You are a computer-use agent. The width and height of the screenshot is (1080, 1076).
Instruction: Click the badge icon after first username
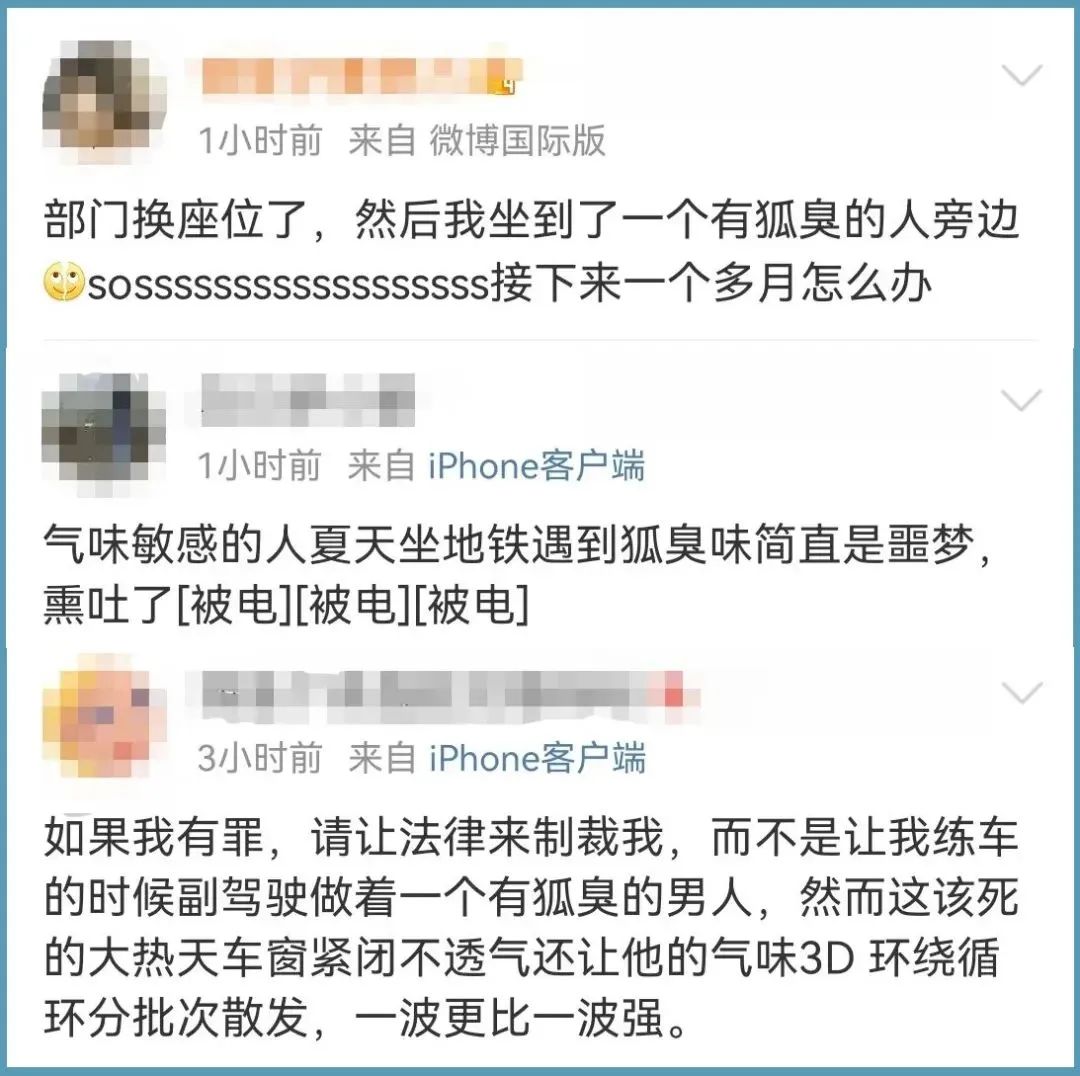[x=508, y=84]
